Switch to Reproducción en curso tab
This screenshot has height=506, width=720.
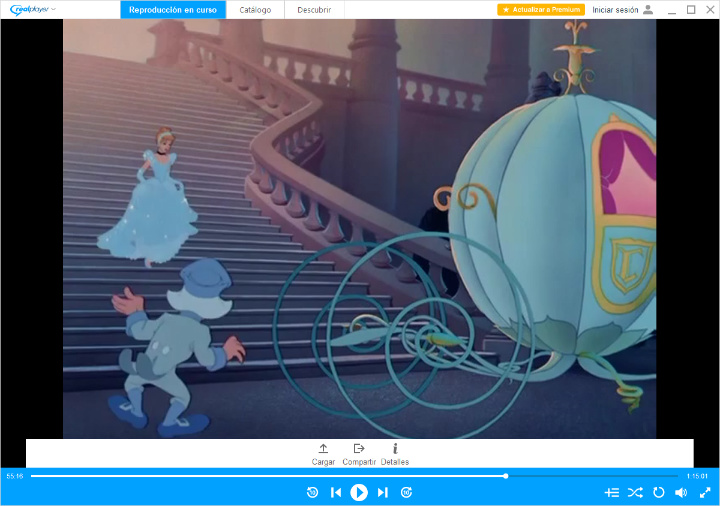pos(173,10)
